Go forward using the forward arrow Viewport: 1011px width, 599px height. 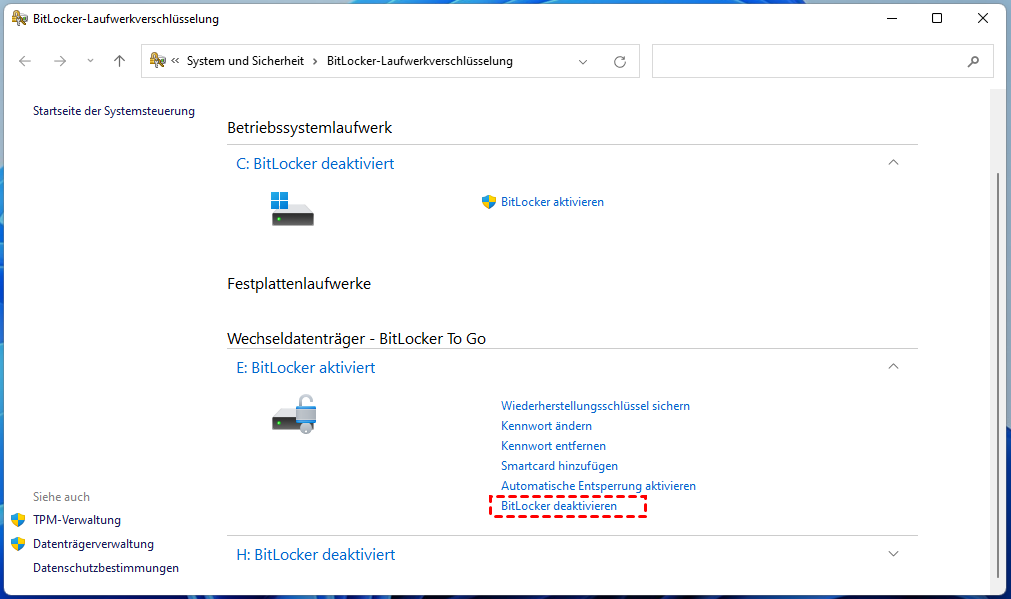pos(60,61)
